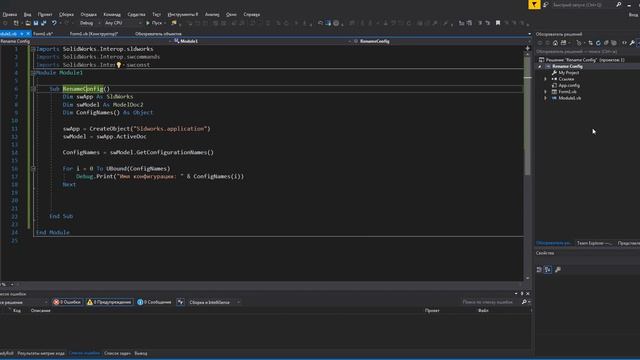Open the Вид menu
Viewport: 640px width, 360px height.
(x=27, y=14)
